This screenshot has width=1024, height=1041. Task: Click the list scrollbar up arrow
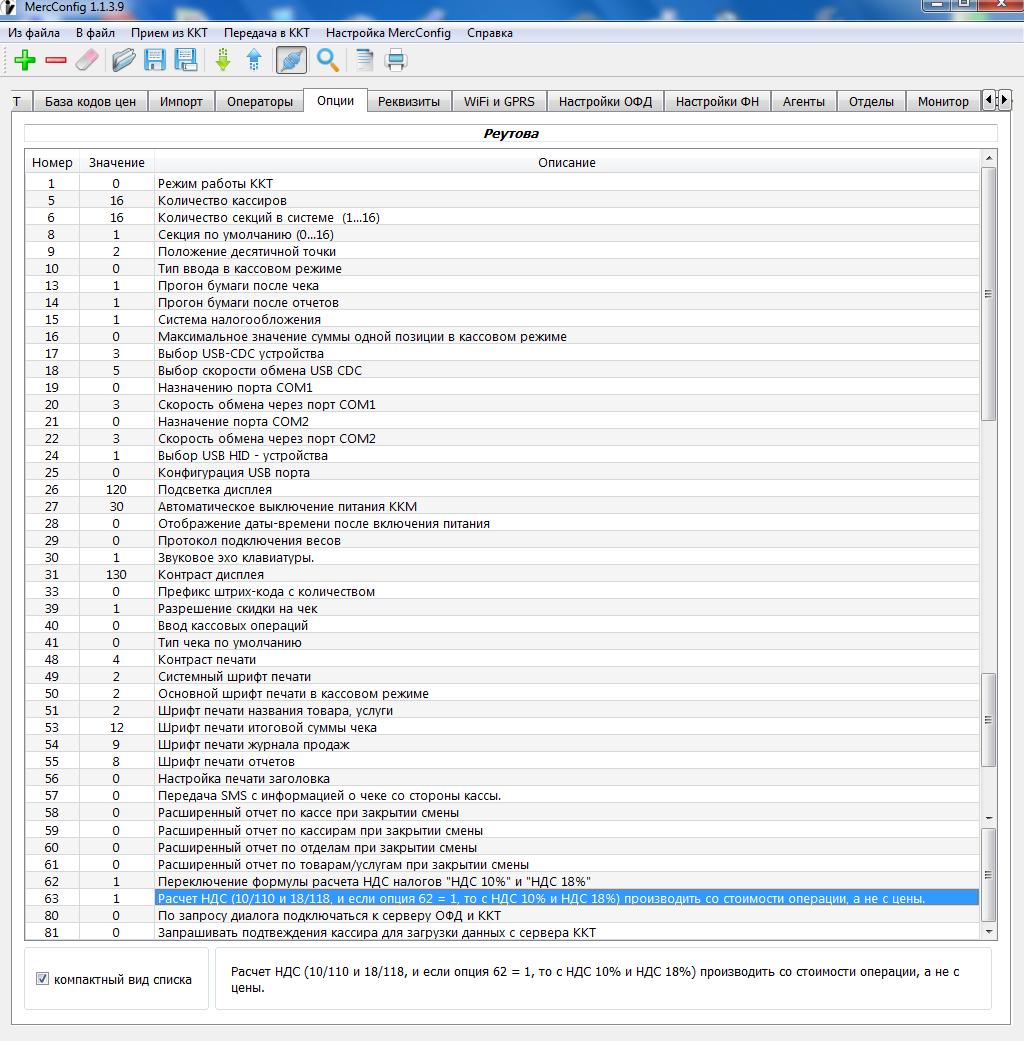tap(989, 159)
